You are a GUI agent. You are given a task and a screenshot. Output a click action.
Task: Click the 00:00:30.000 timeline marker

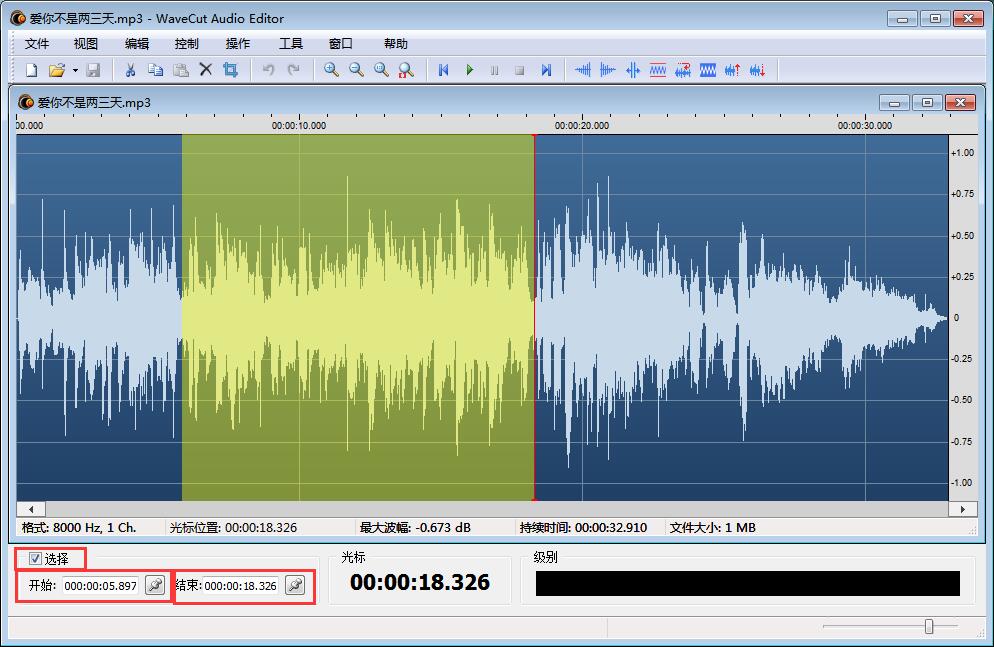[x=865, y=125]
